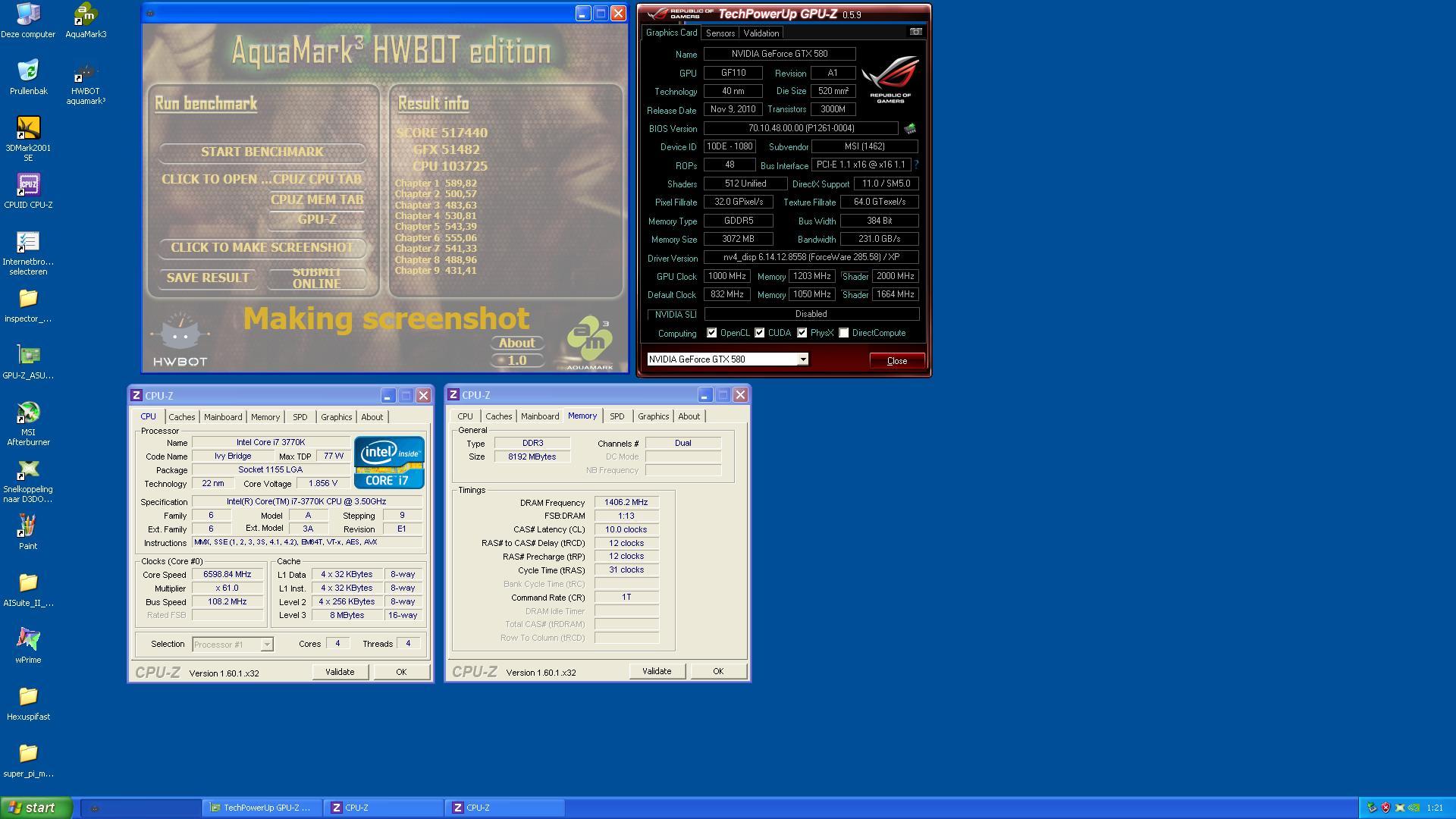The height and width of the screenshot is (819, 1456).
Task: Select the TechPowerUp GPU-Z taskbar button
Action: coord(262,808)
